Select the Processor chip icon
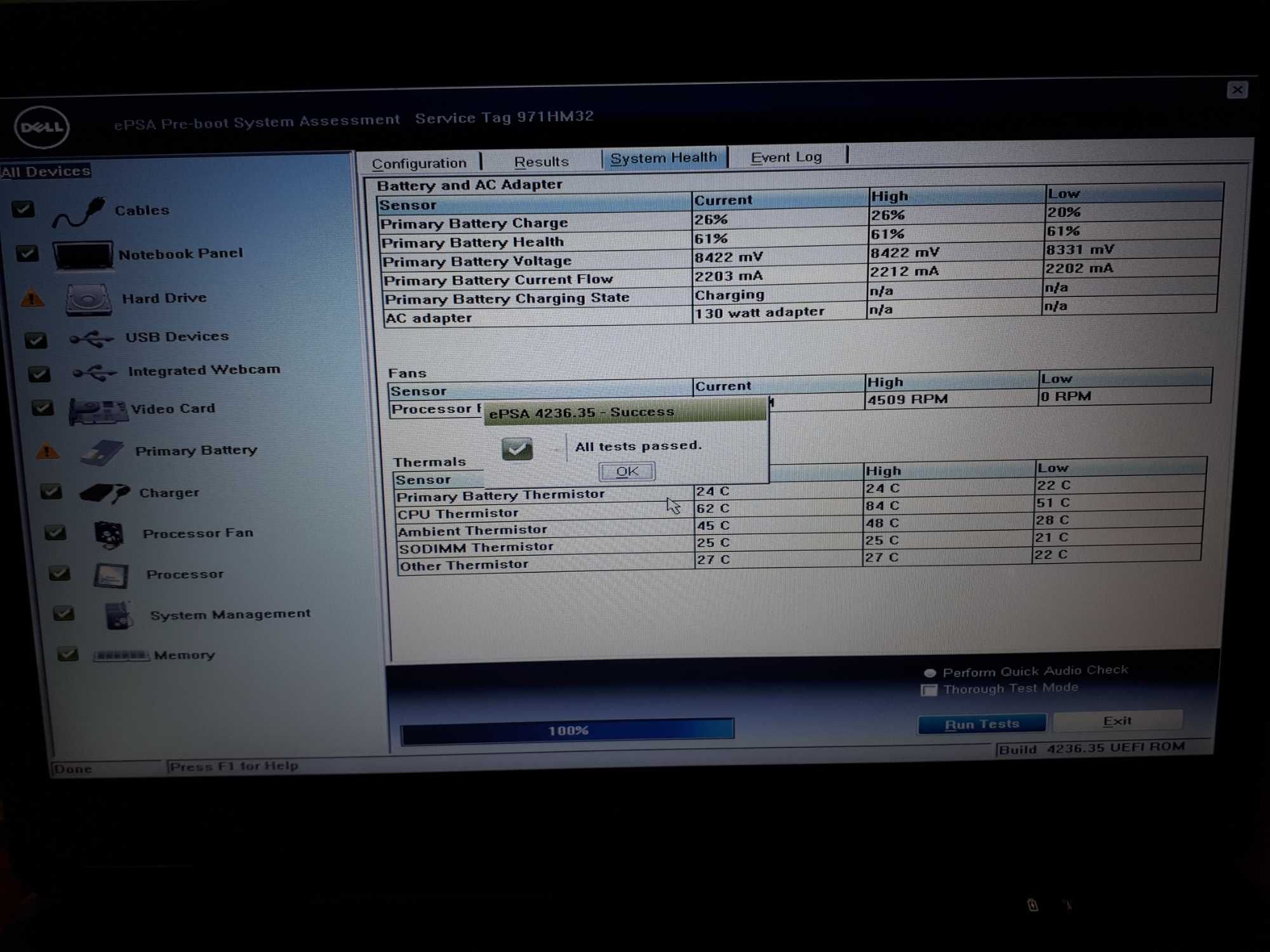Image resolution: width=1270 pixels, height=952 pixels. coord(111,576)
